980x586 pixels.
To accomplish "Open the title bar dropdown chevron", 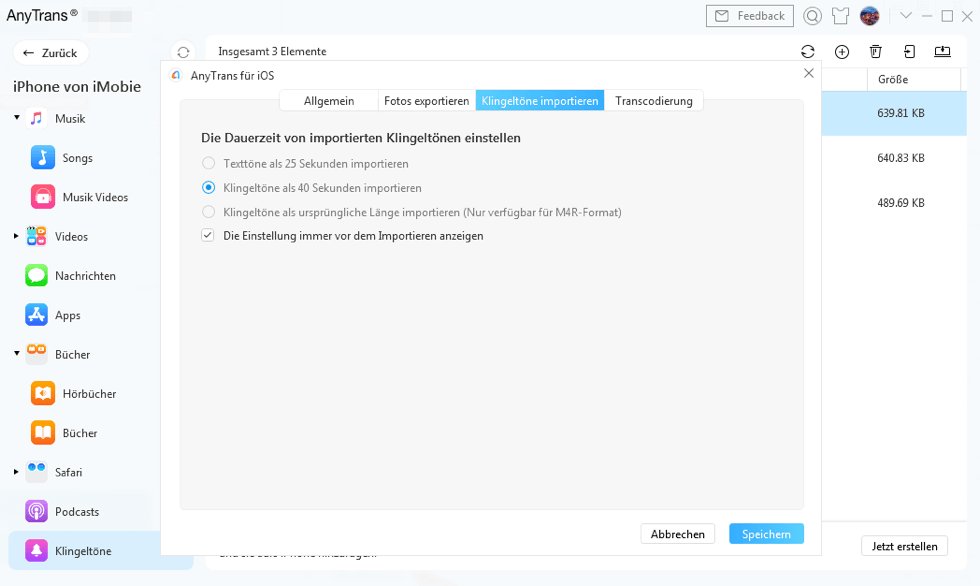I will pyautogui.click(x=906, y=16).
